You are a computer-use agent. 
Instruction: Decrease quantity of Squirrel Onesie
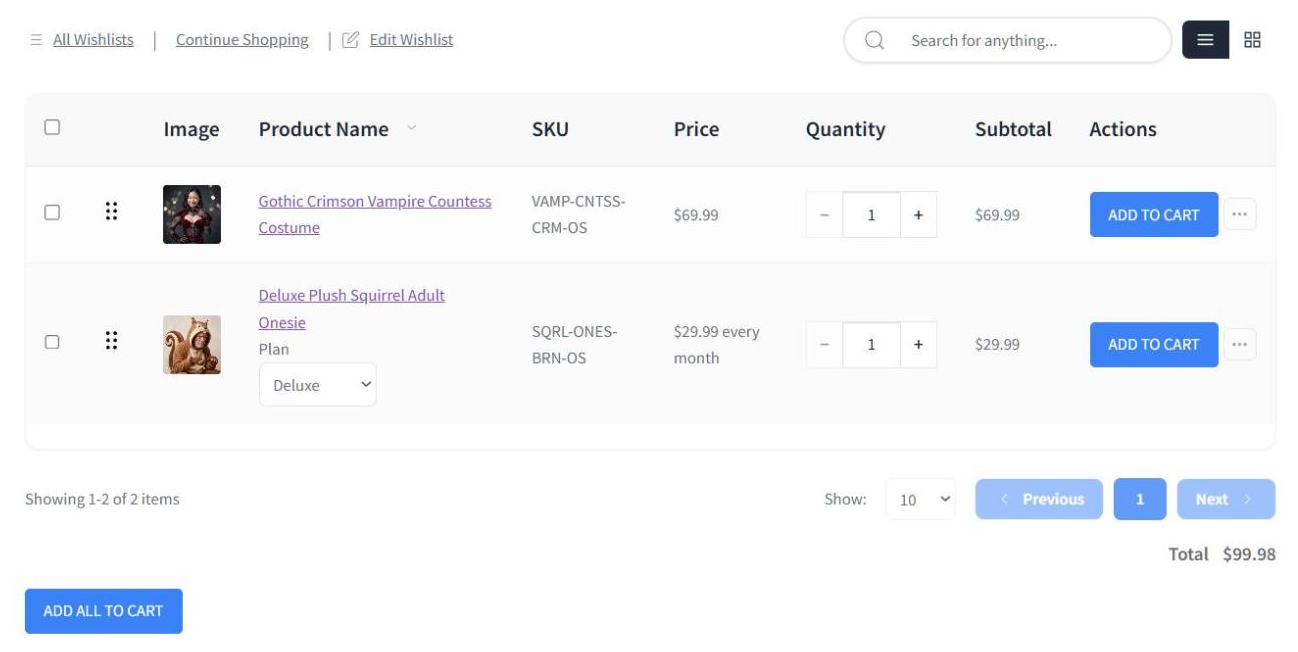(x=825, y=344)
